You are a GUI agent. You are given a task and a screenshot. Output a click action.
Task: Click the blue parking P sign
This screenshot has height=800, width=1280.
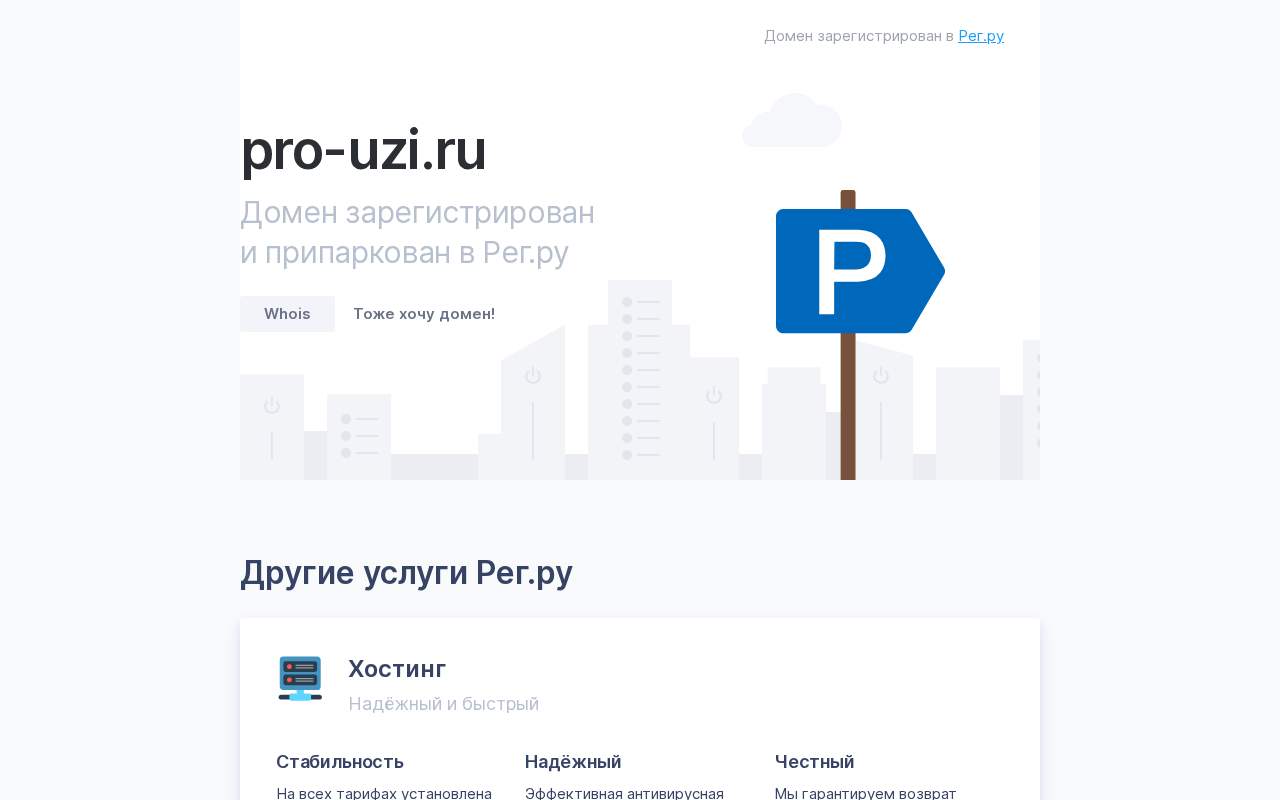pyautogui.click(x=860, y=271)
